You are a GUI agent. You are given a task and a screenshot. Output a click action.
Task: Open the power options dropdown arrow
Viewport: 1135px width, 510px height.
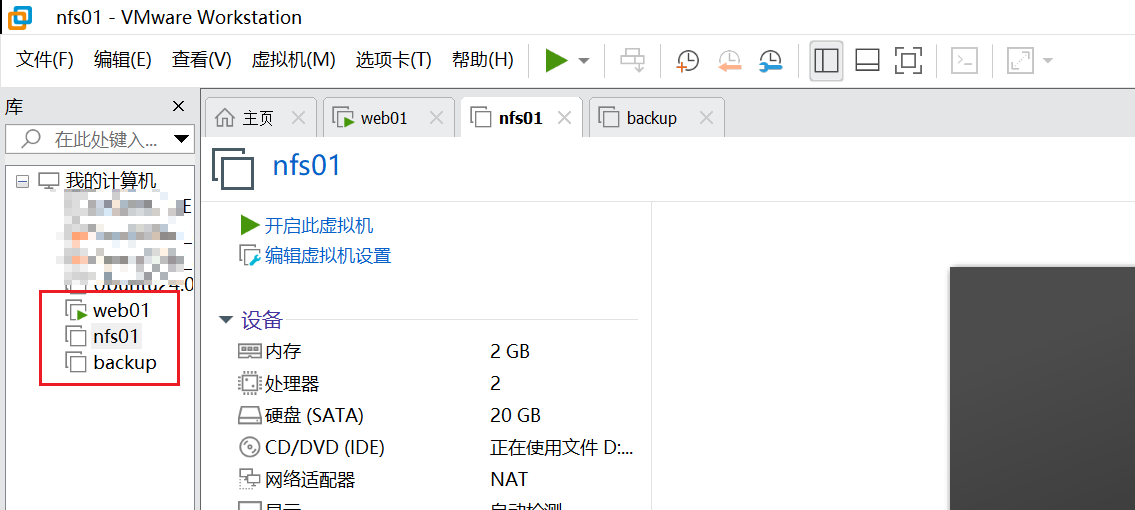(x=584, y=61)
